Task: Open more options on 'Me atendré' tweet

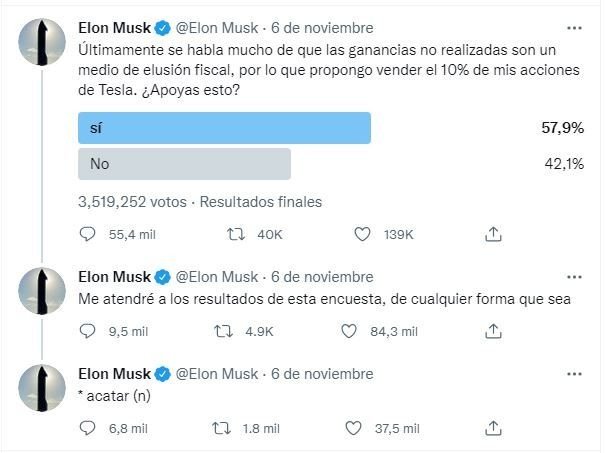Action: click(x=574, y=277)
